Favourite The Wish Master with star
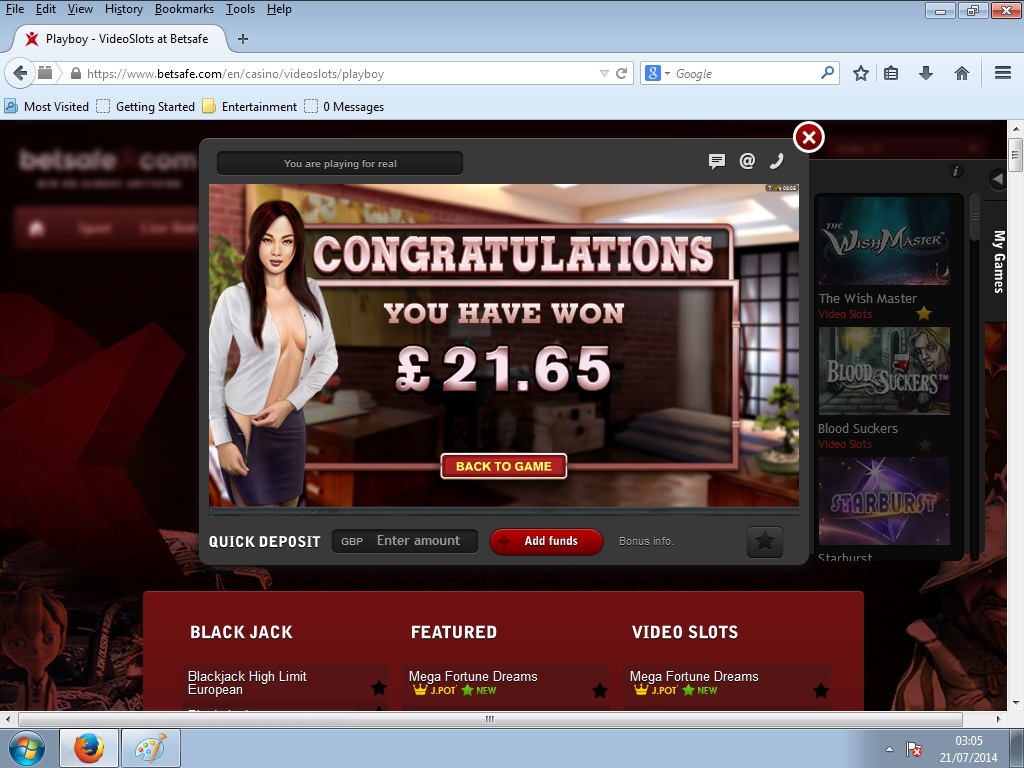This screenshot has width=1024, height=768. (923, 313)
